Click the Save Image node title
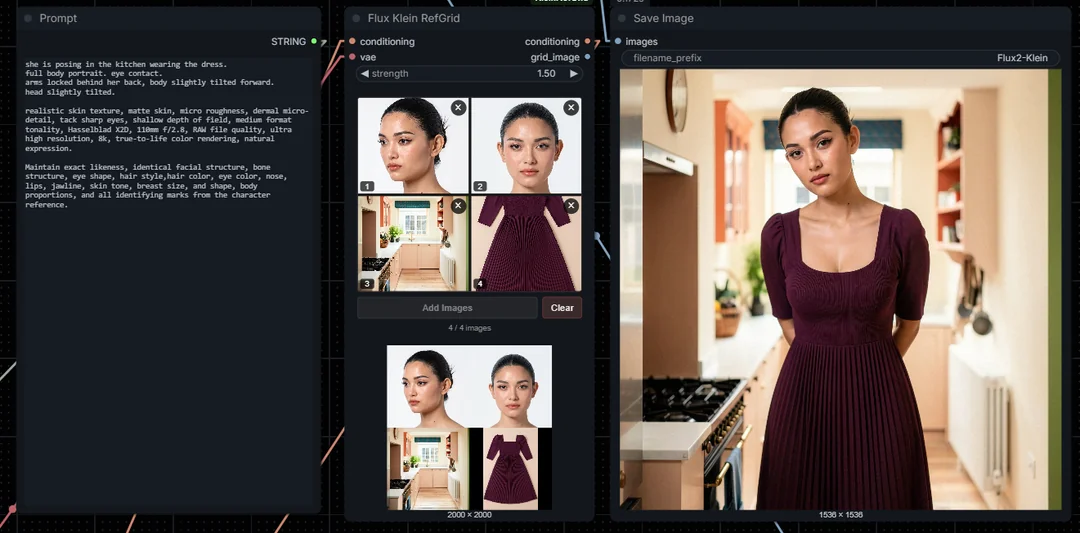1080x533 pixels. [663, 19]
